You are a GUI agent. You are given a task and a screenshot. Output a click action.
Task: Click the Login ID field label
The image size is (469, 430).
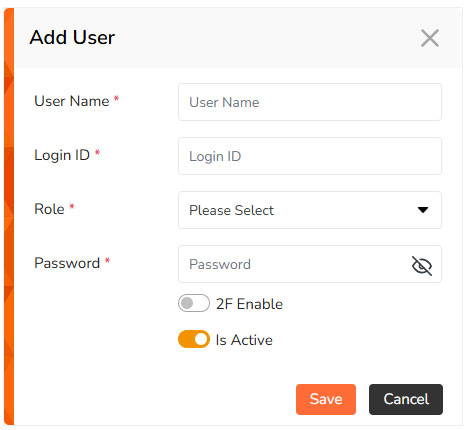[x=62, y=155]
